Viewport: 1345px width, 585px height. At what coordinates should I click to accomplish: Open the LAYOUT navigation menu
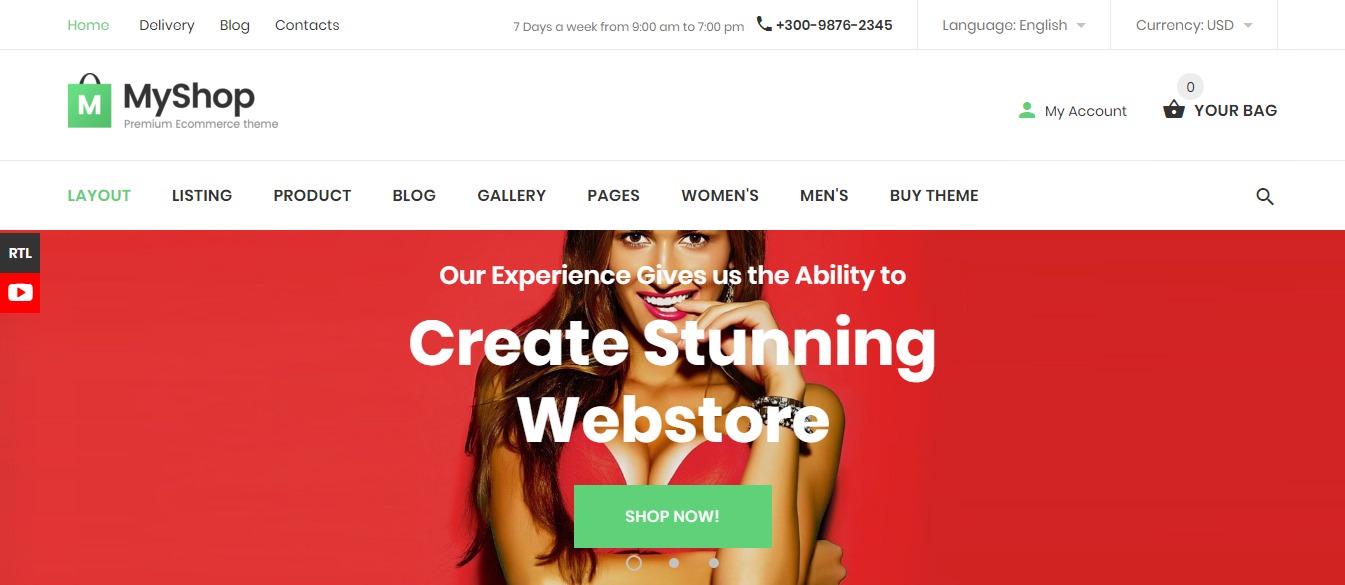(x=99, y=196)
